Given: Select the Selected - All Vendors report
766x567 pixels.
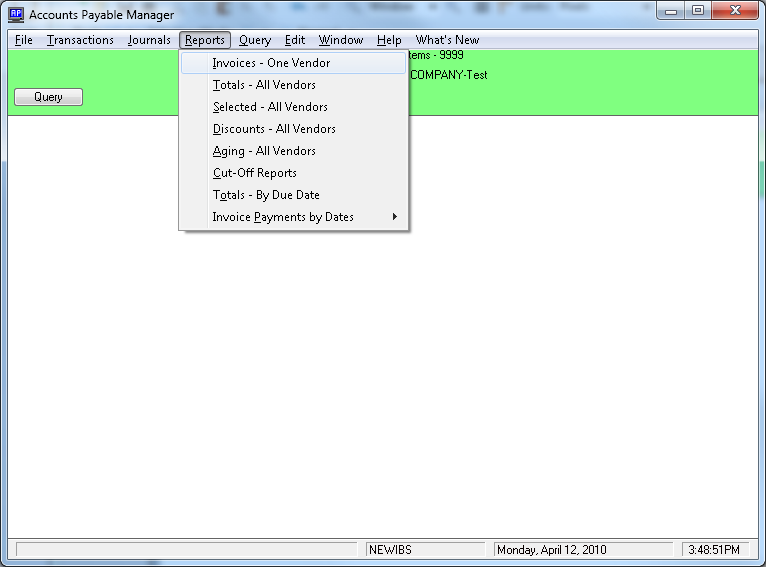Looking at the screenshot, I should click(x=270, y=107).
